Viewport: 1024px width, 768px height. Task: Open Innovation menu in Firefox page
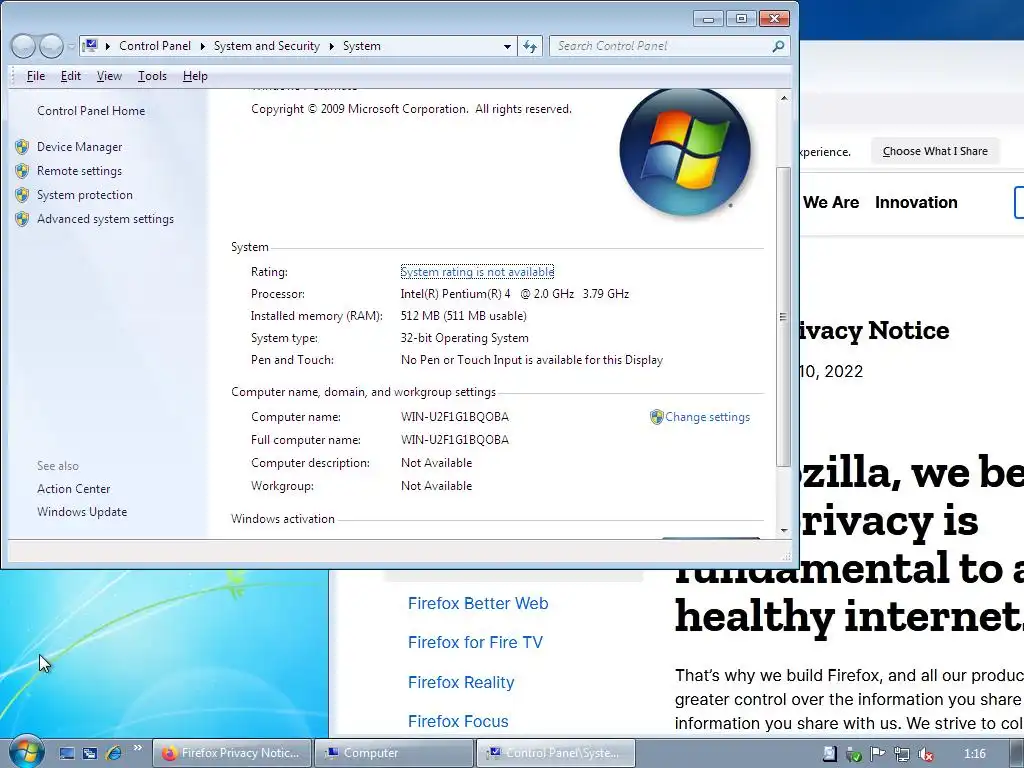pos(916,202)
